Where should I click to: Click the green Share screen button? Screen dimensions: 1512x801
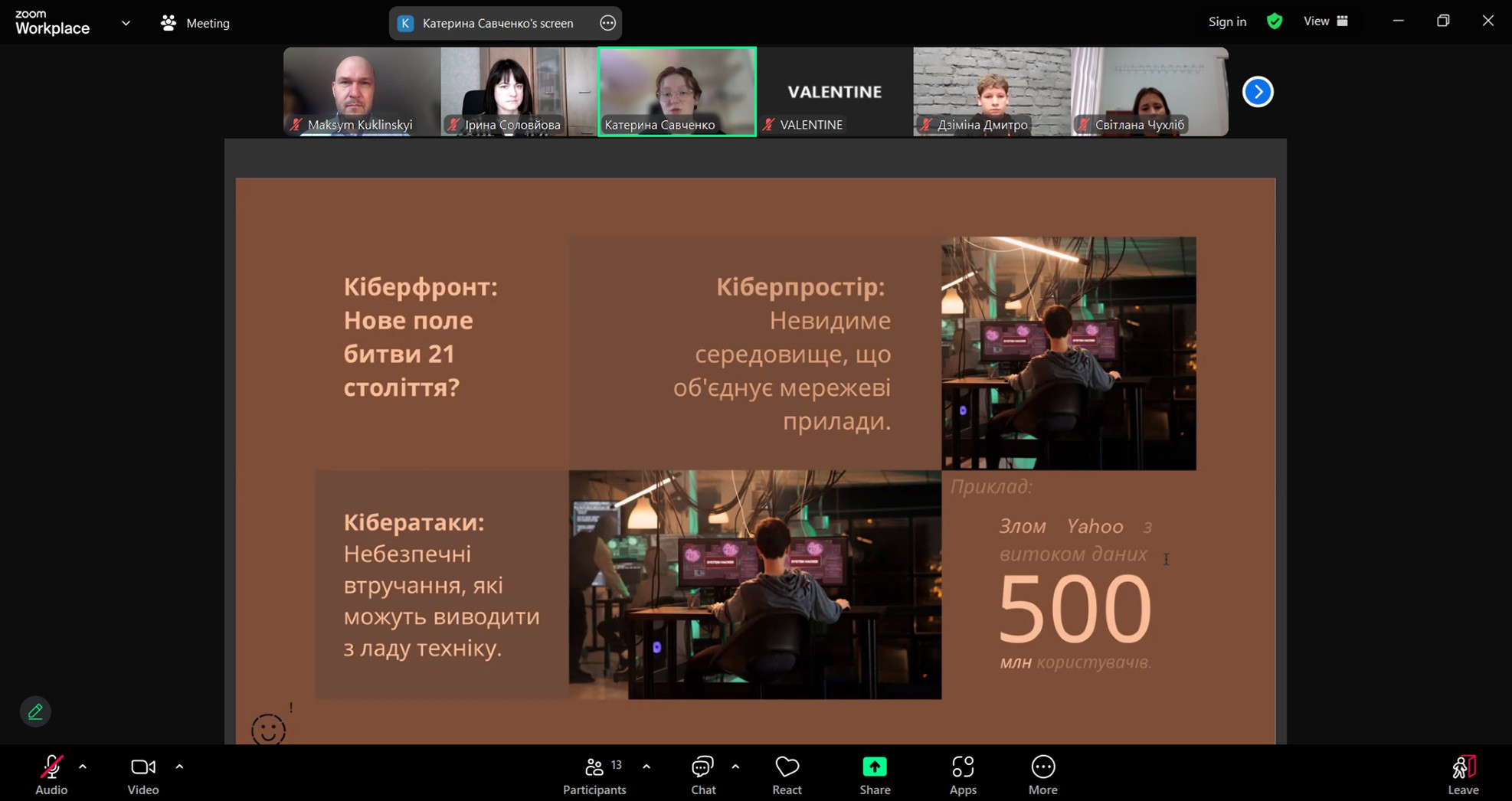875,775
